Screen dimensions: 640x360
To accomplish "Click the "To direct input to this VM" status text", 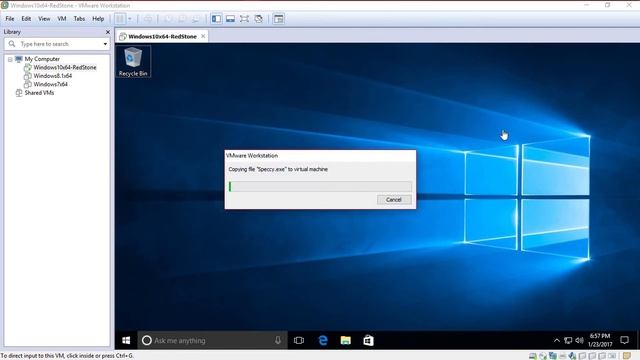I will click(67, 356).
